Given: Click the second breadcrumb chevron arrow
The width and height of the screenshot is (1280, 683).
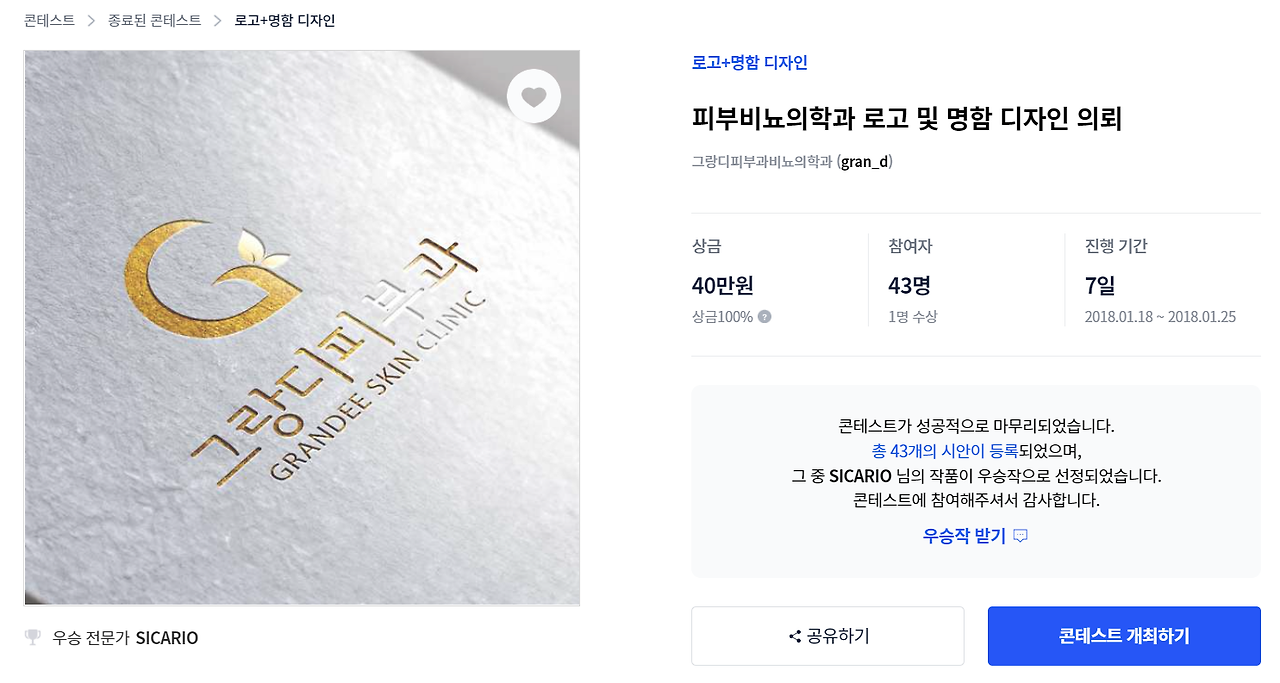Looking at the screenshot, I should click(218, 20).
